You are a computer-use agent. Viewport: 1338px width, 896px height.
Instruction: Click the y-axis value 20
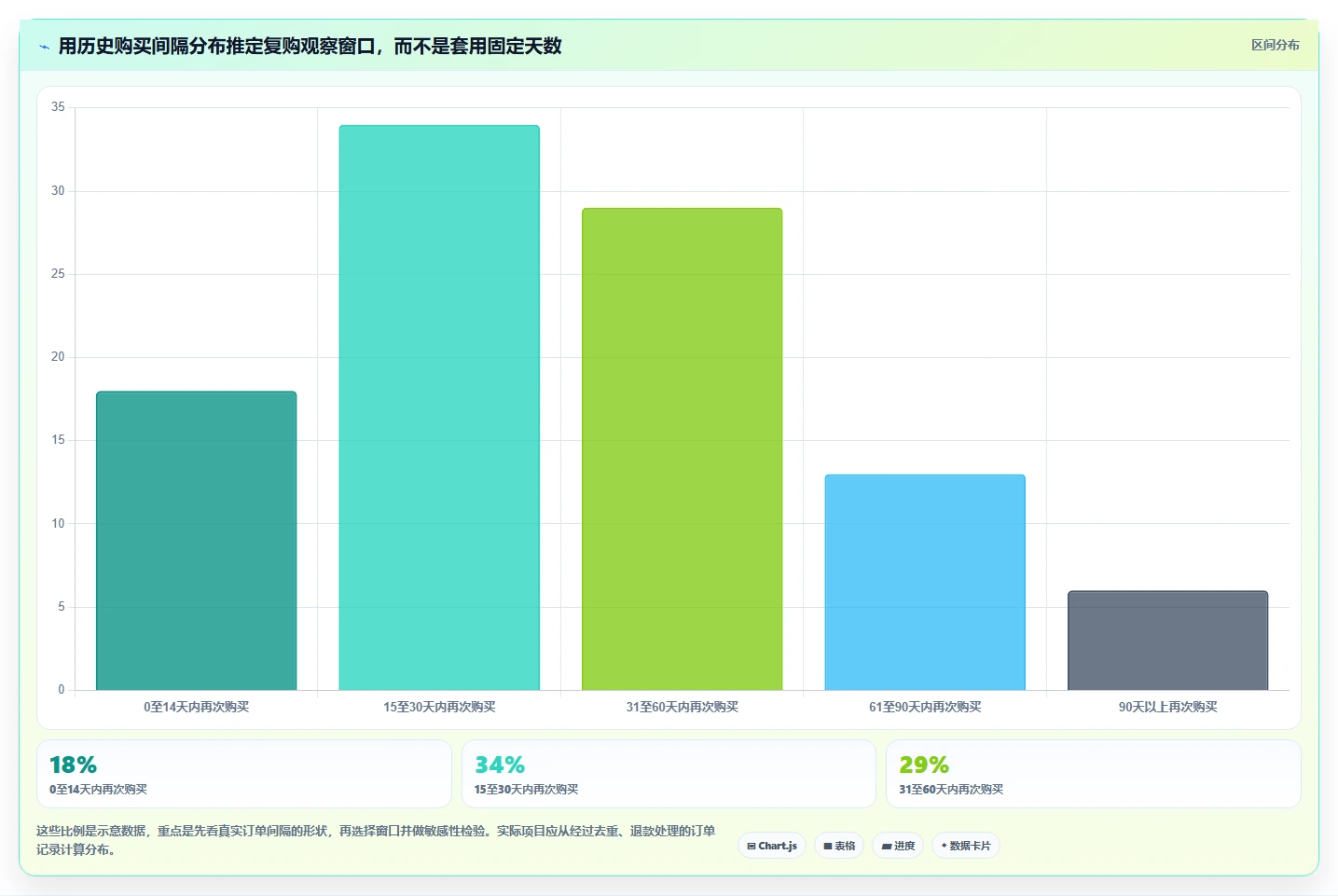click(58, 357)
